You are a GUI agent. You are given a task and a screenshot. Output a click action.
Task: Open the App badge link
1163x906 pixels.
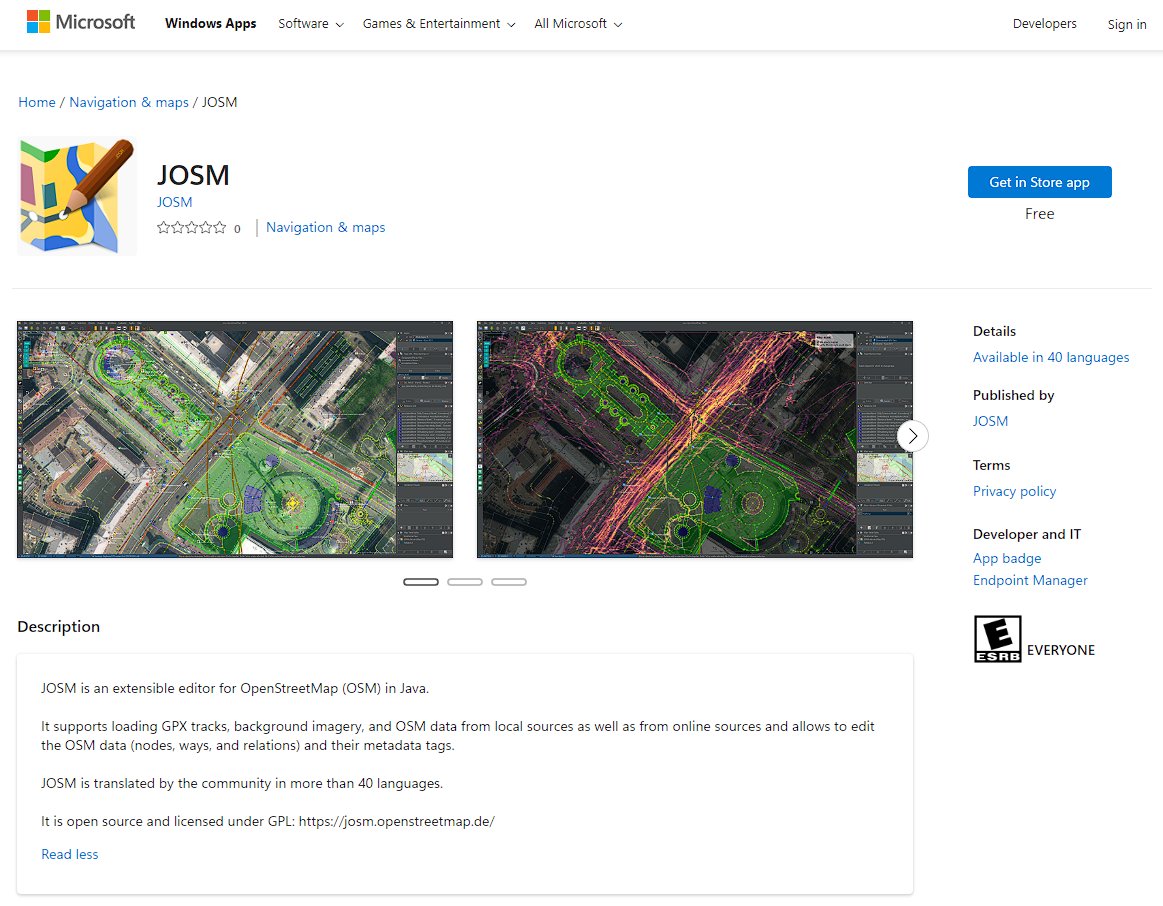coord(1006,558)
